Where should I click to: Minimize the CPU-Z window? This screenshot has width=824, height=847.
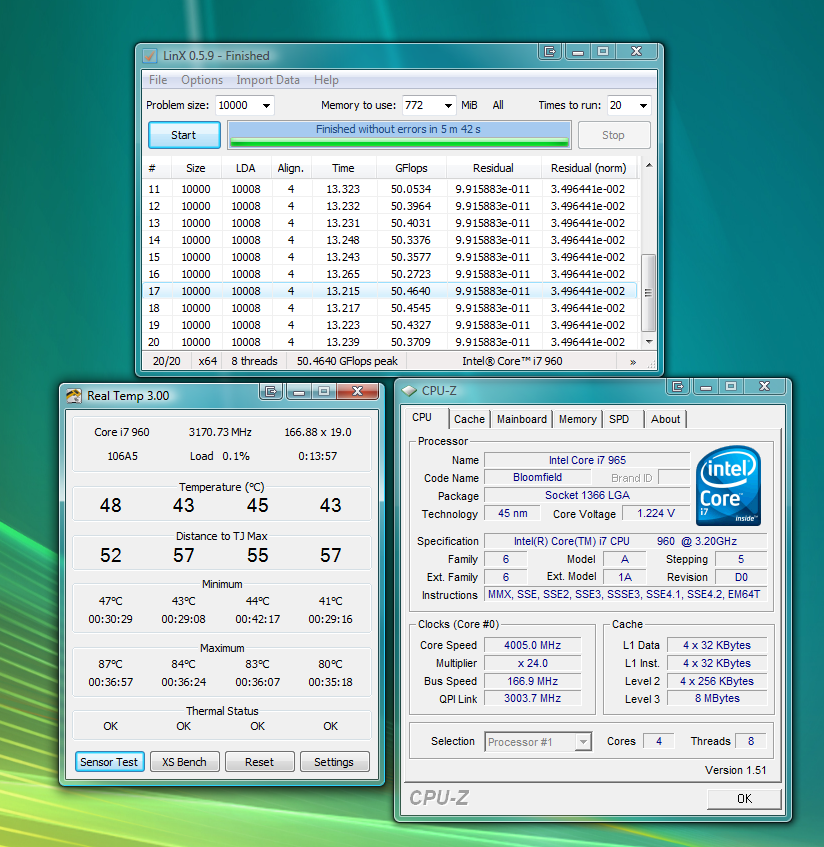(706, 386)
